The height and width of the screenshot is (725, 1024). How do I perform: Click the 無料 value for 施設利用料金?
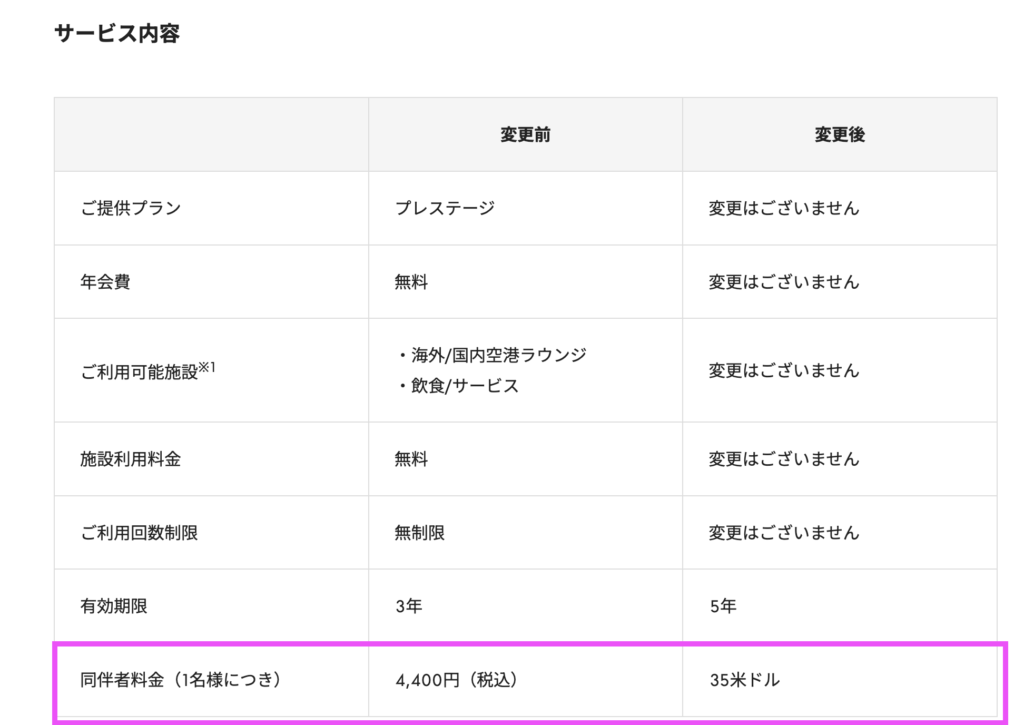[411, 459]
